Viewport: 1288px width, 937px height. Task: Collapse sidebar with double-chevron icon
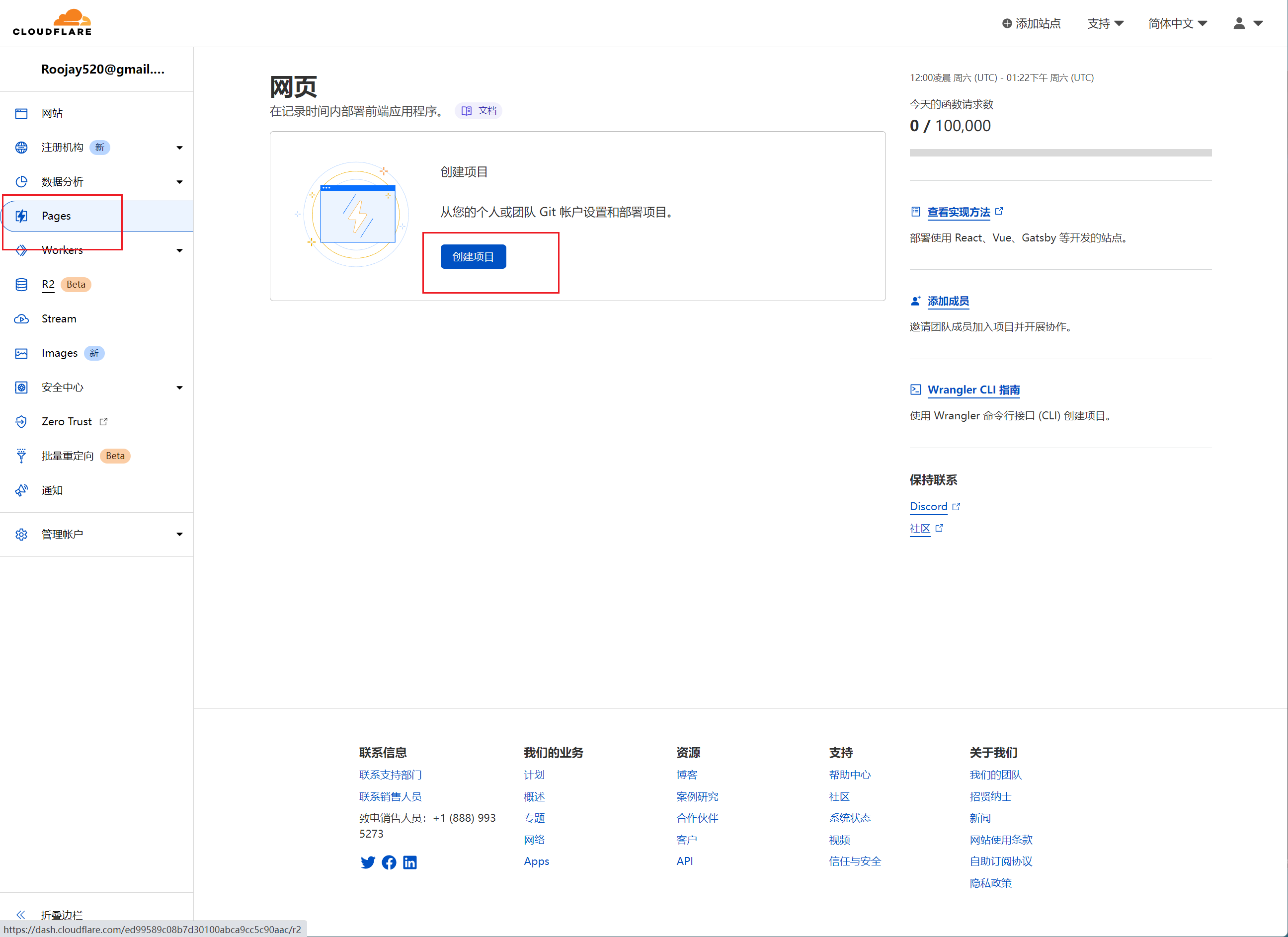click(x=21, y=914)
